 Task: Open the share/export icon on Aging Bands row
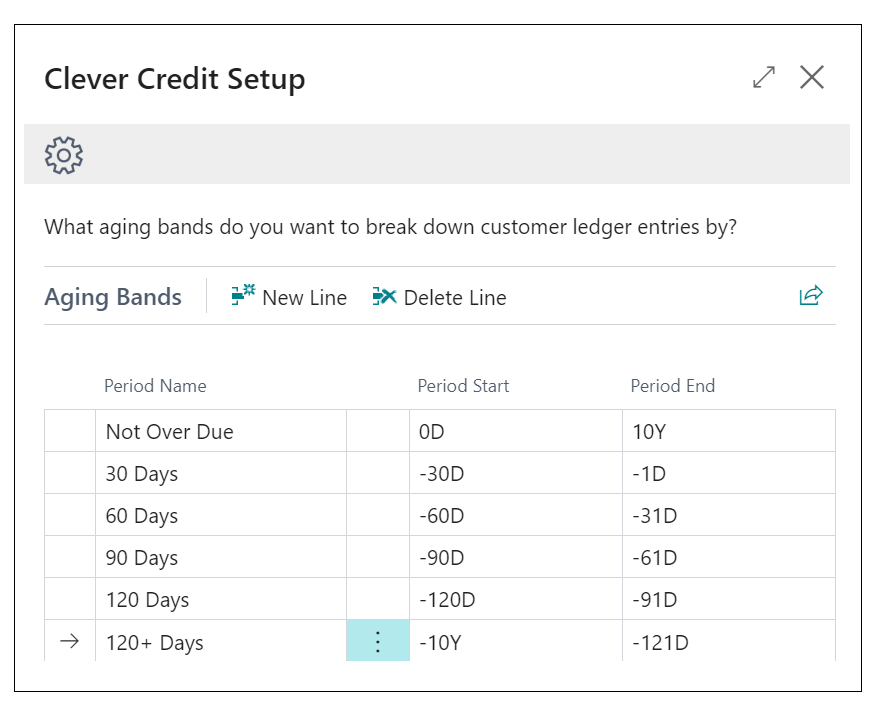811,295
